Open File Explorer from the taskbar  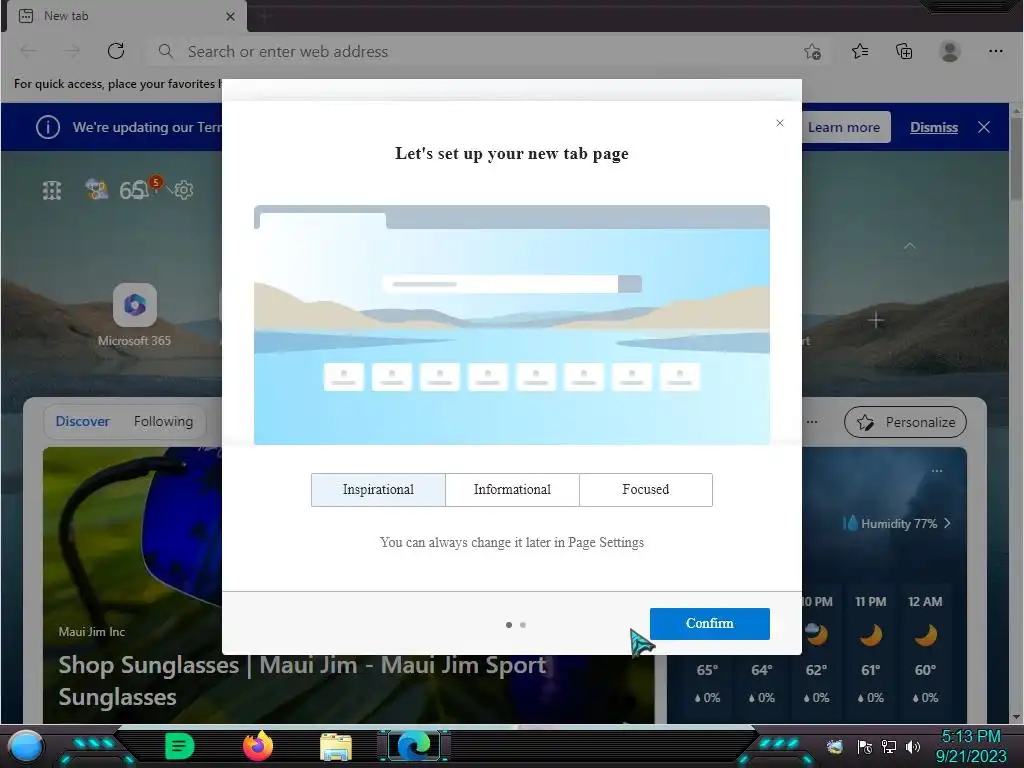336,746
